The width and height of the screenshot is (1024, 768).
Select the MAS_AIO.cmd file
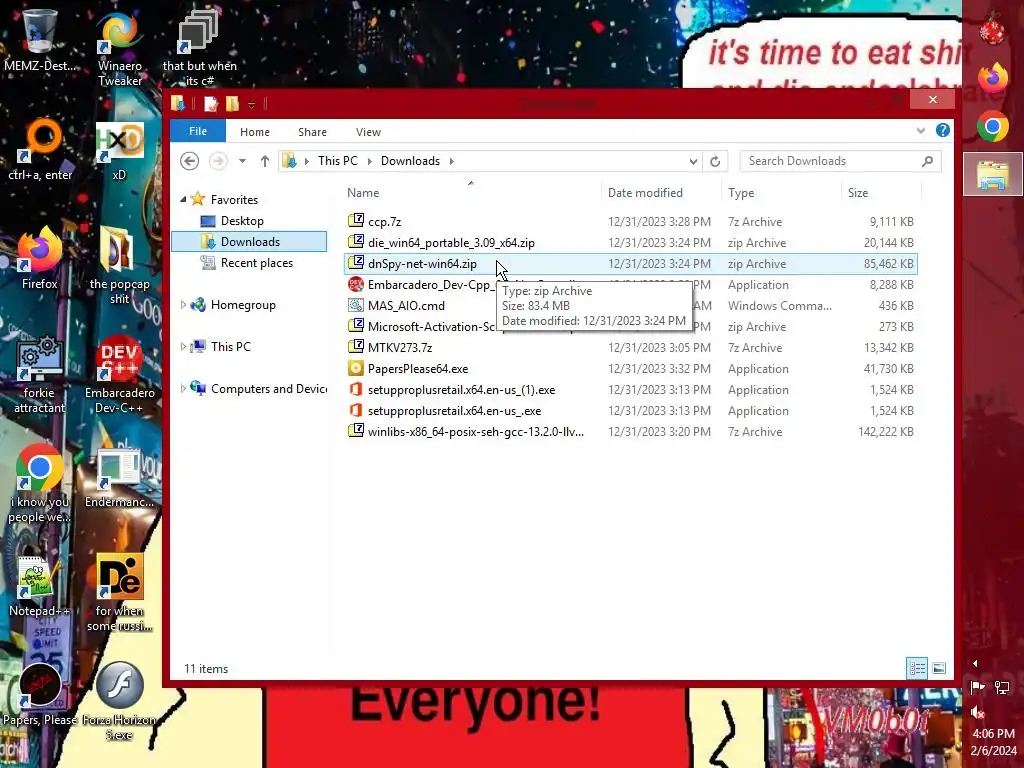631,306
